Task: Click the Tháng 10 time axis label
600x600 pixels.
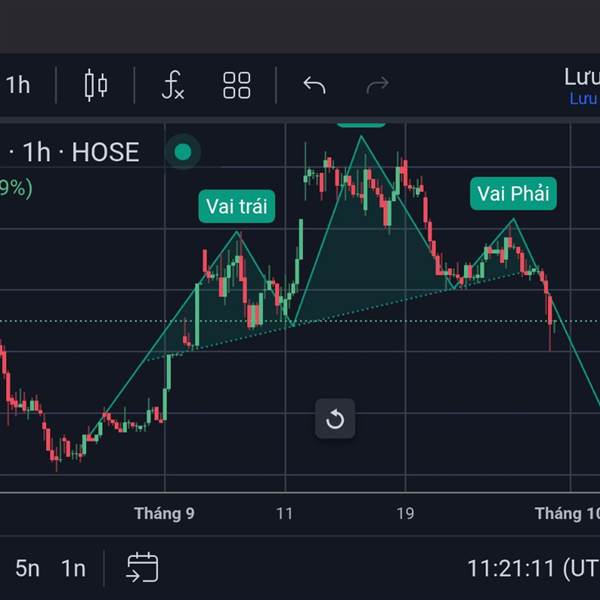Action: click(x=567, y=514)
